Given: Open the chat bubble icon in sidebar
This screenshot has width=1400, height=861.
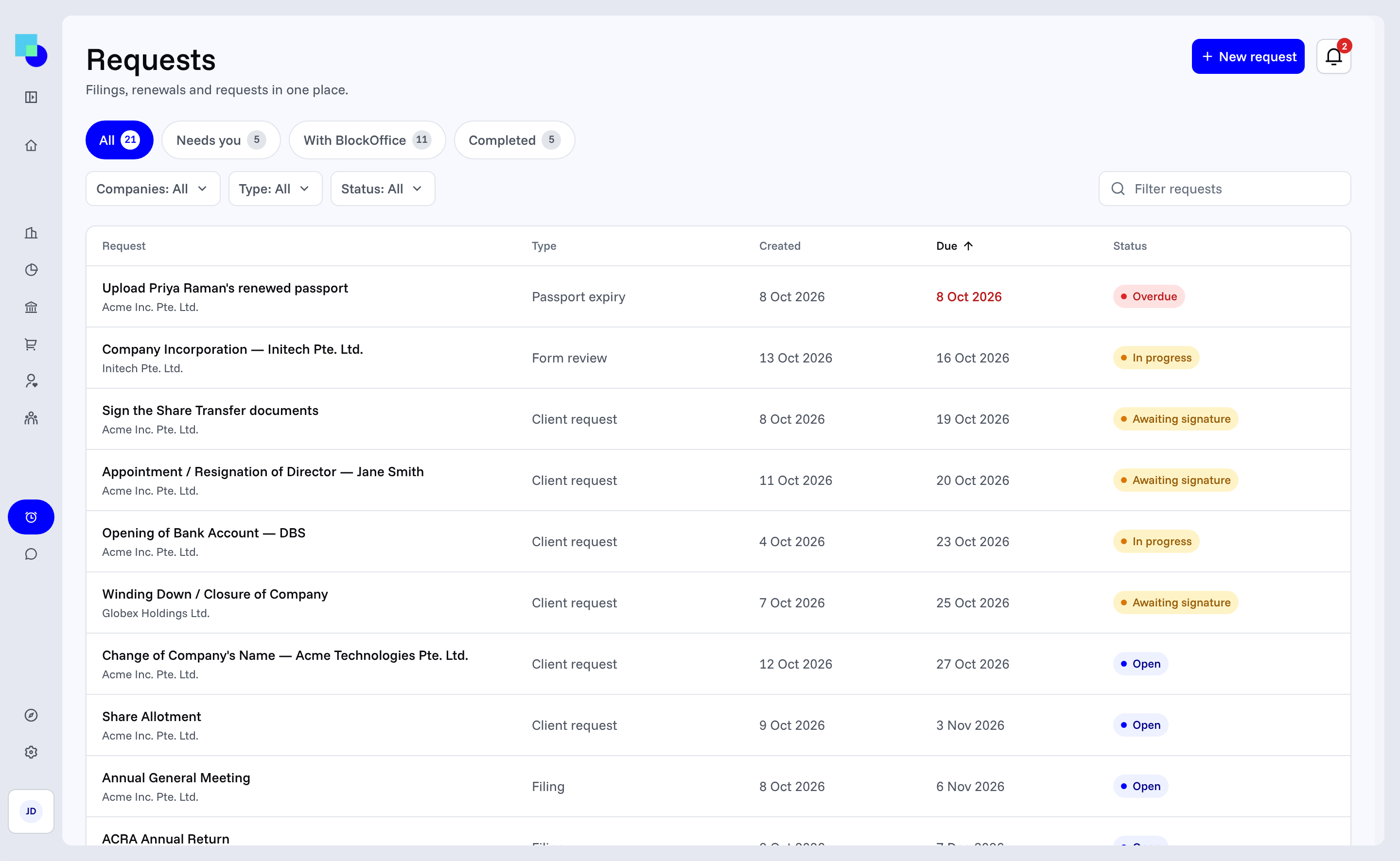Looking at the screenshot, I should click(x=31, y=554).
